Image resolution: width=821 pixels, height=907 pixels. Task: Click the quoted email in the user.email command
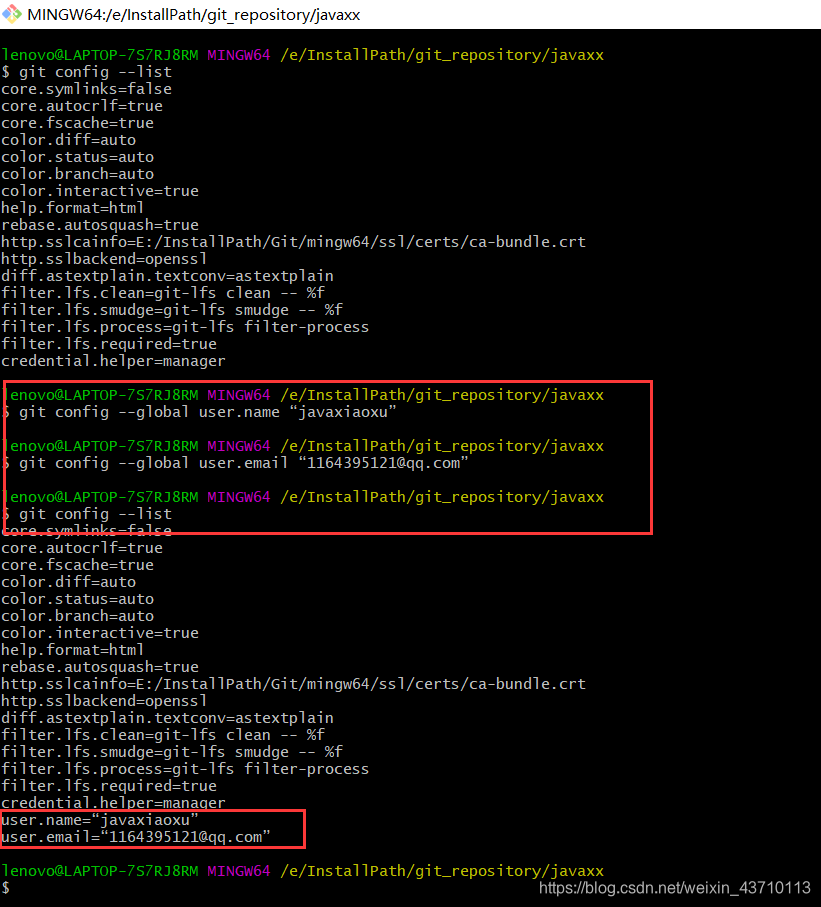click(x=382, y=463)
